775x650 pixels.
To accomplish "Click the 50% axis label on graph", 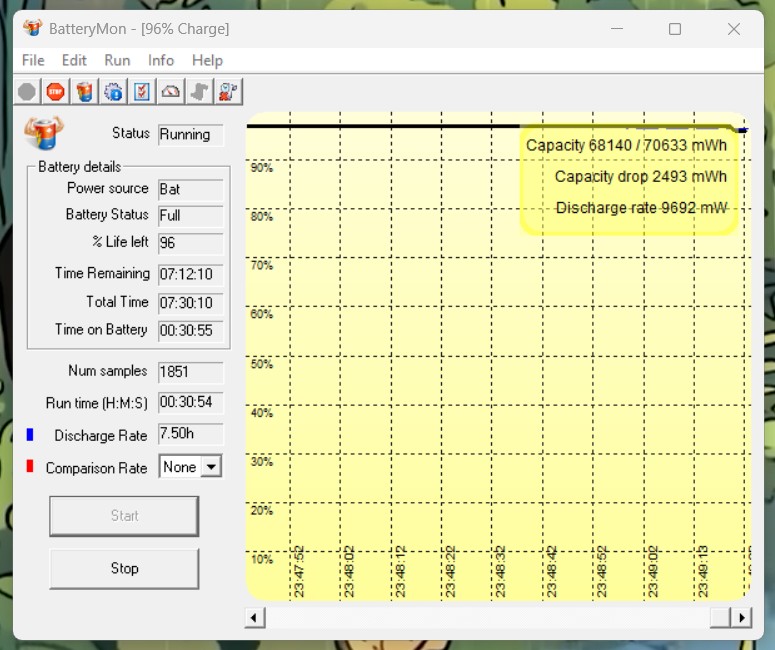I will tap(261, 364).
